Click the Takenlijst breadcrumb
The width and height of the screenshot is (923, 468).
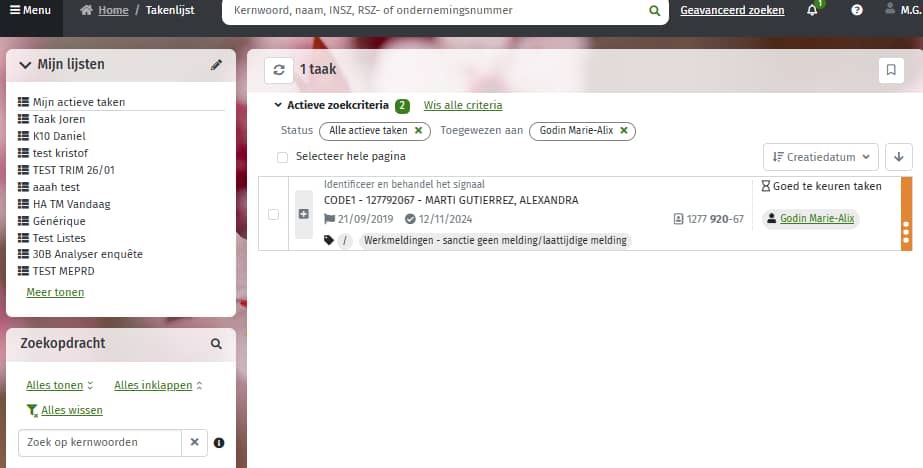[x=170, y=11]
